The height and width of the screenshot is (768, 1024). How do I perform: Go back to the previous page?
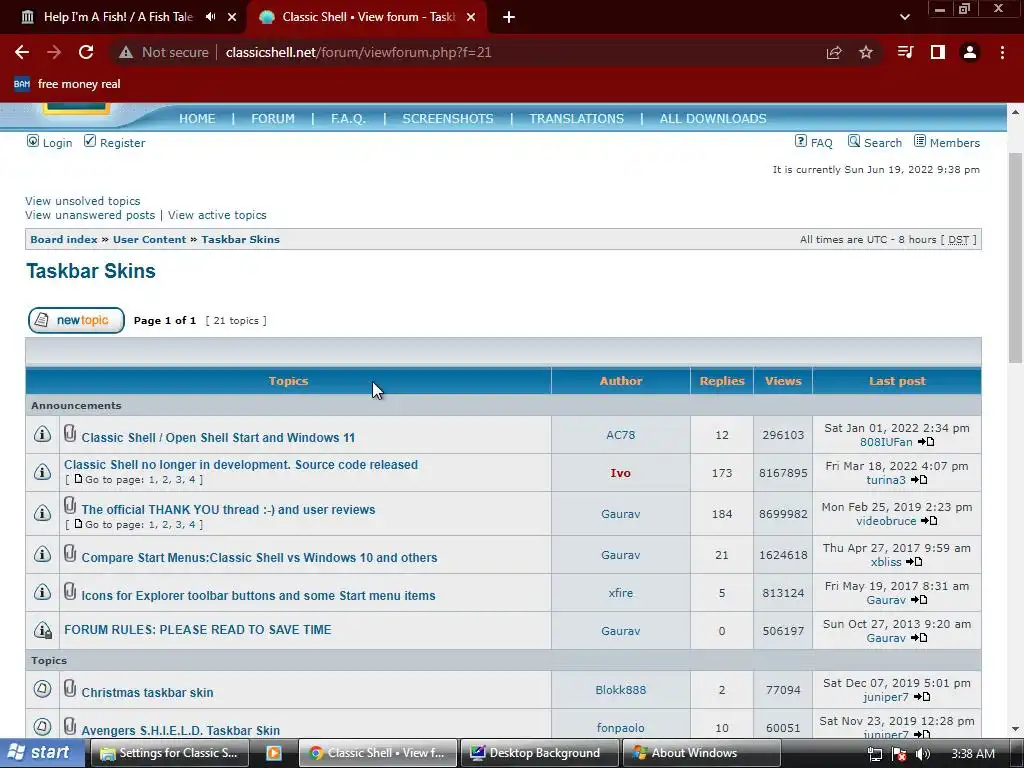[22, 52]
